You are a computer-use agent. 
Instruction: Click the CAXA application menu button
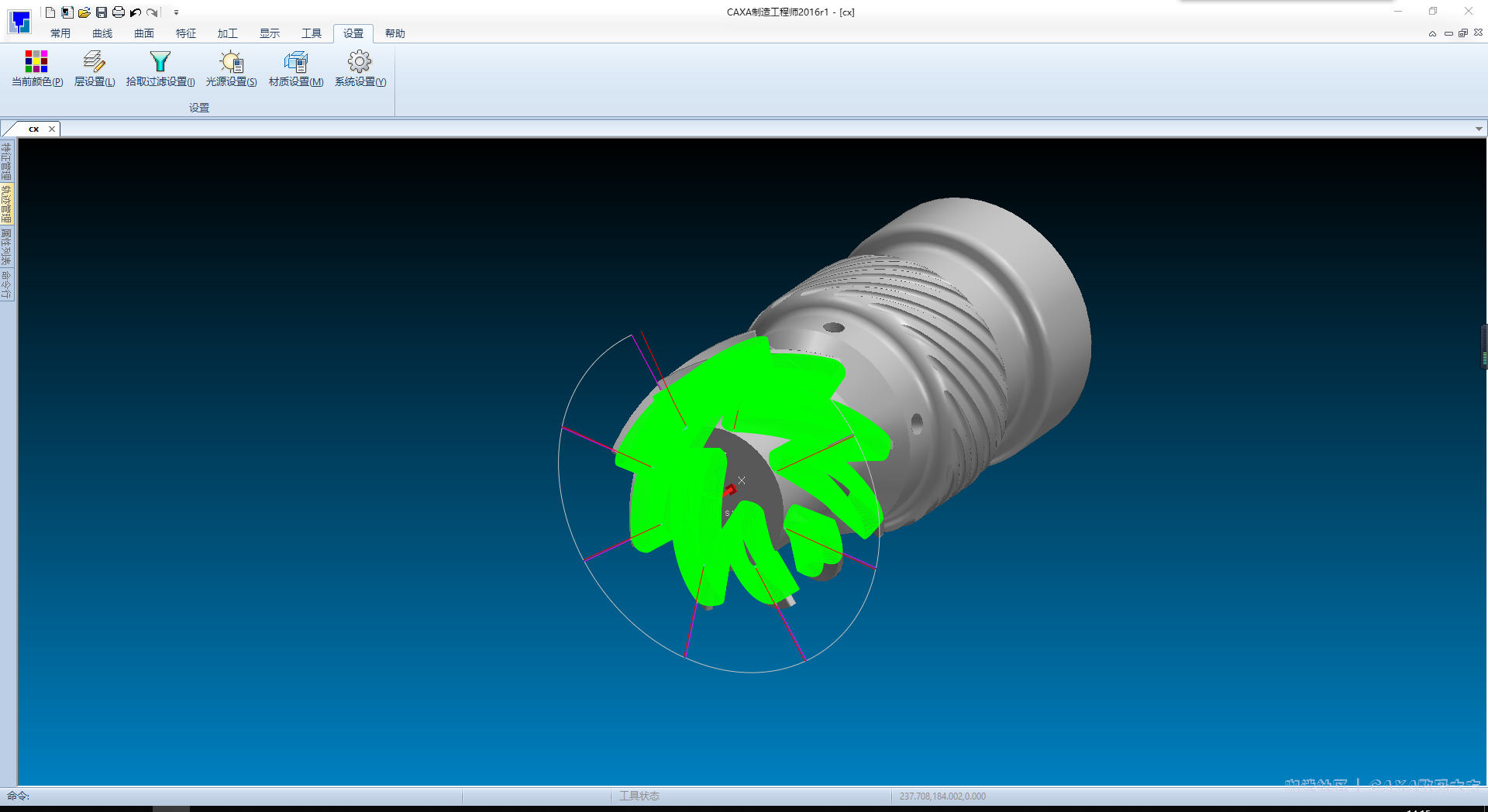tap(19, 22)
